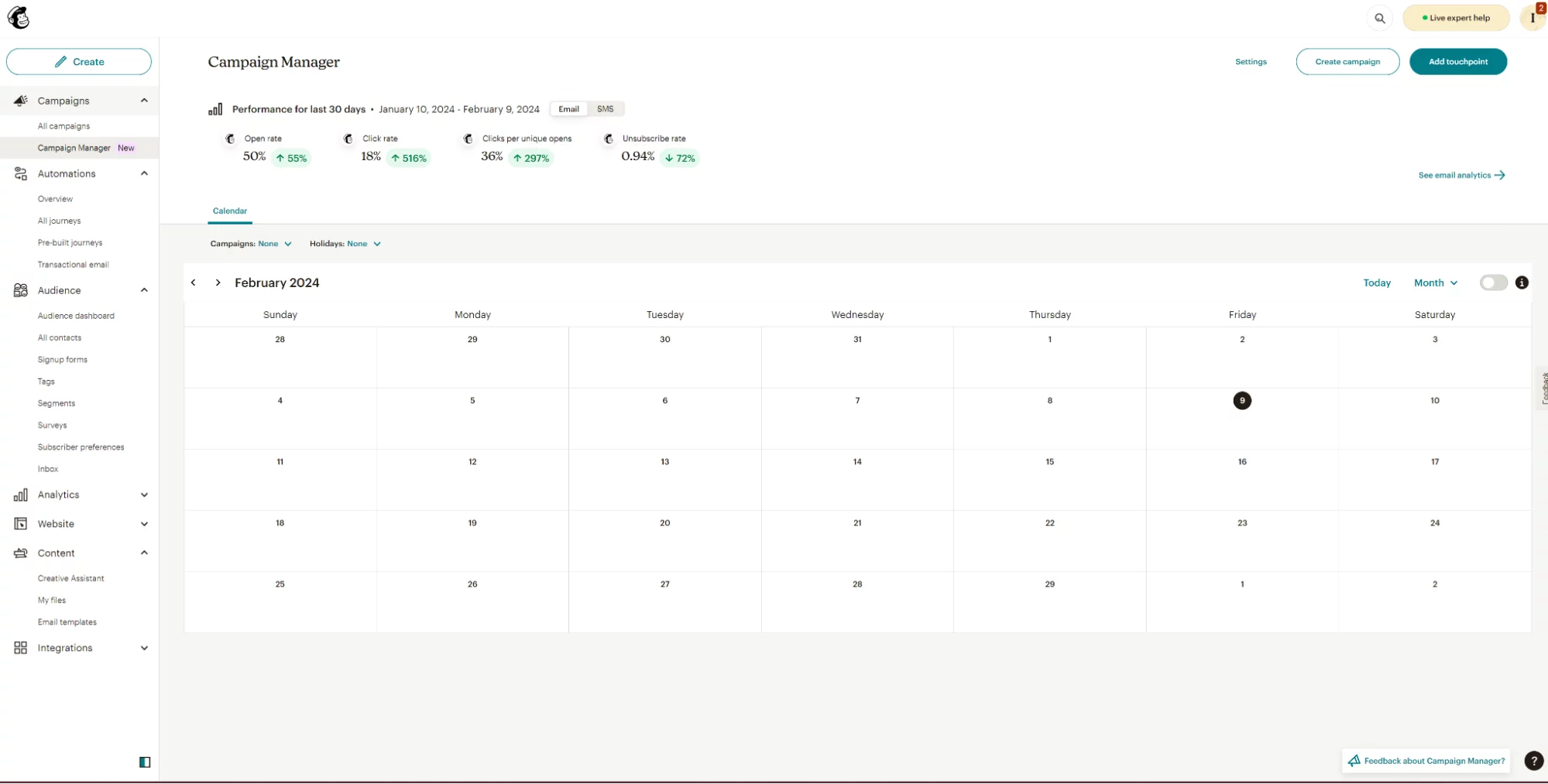Collapse sidebar using the panel icon
This screenshot has width=1548, height=784.
point(145,762)
